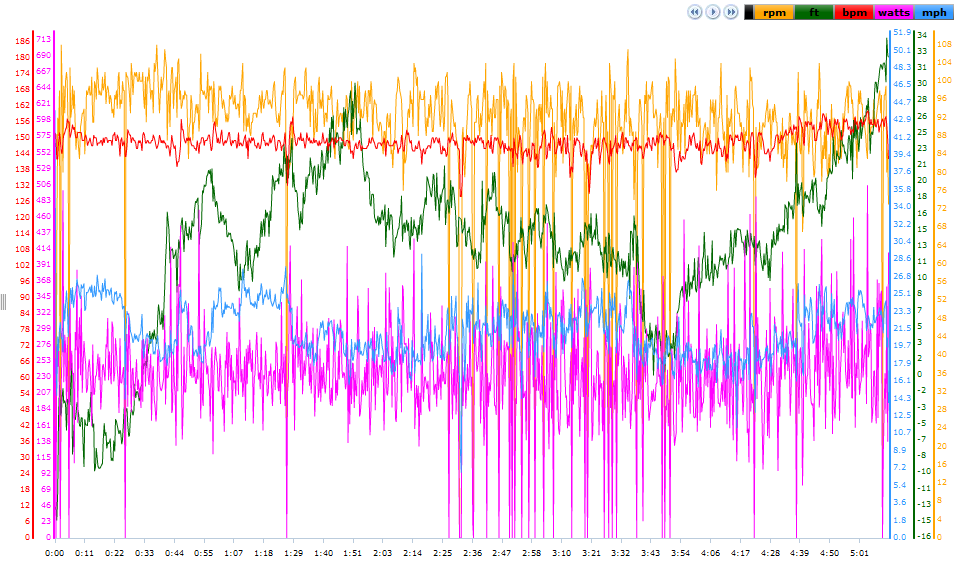The width and height of the screenshot is (957, 561).
Task: Start playback with the play button
Action: (x=713, y=12)
